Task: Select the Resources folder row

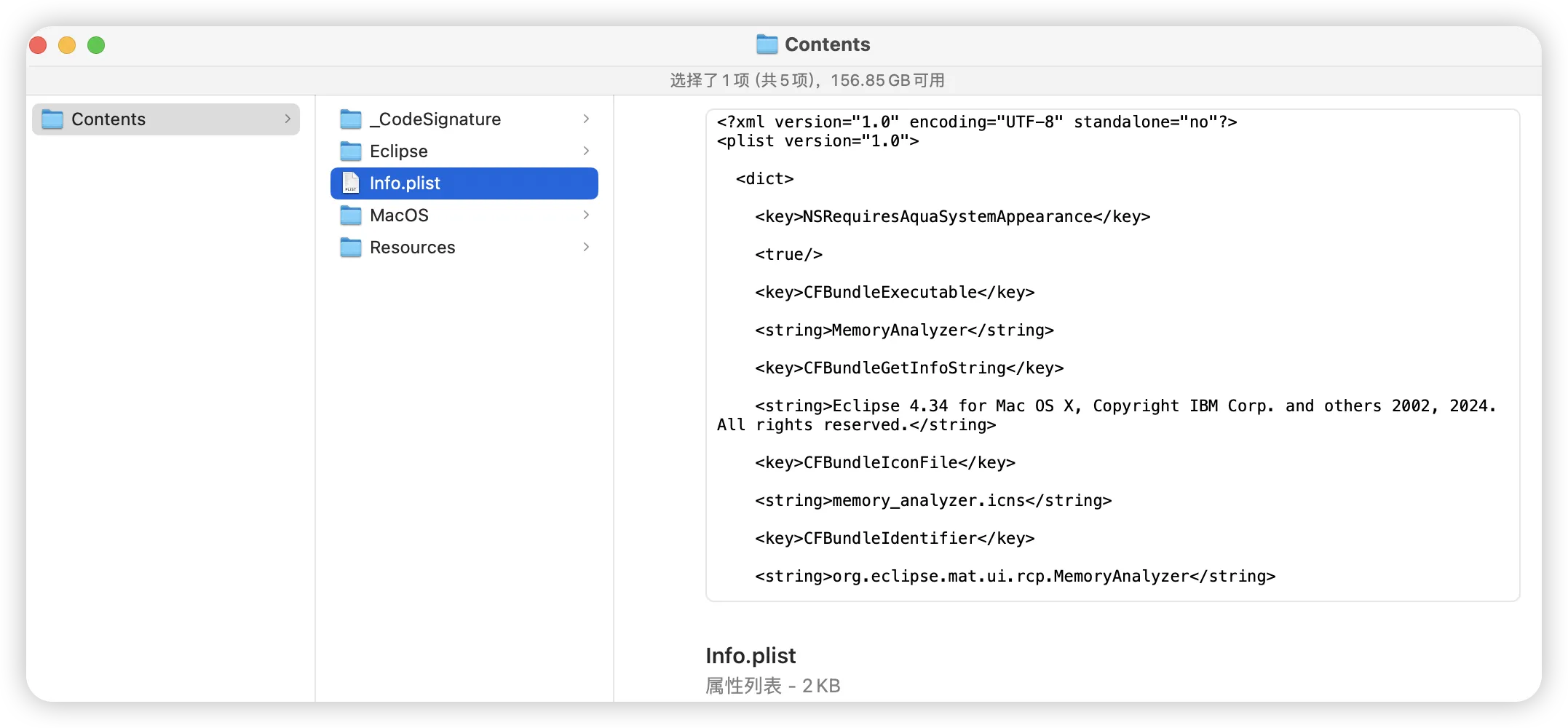Action: point(464,247)
